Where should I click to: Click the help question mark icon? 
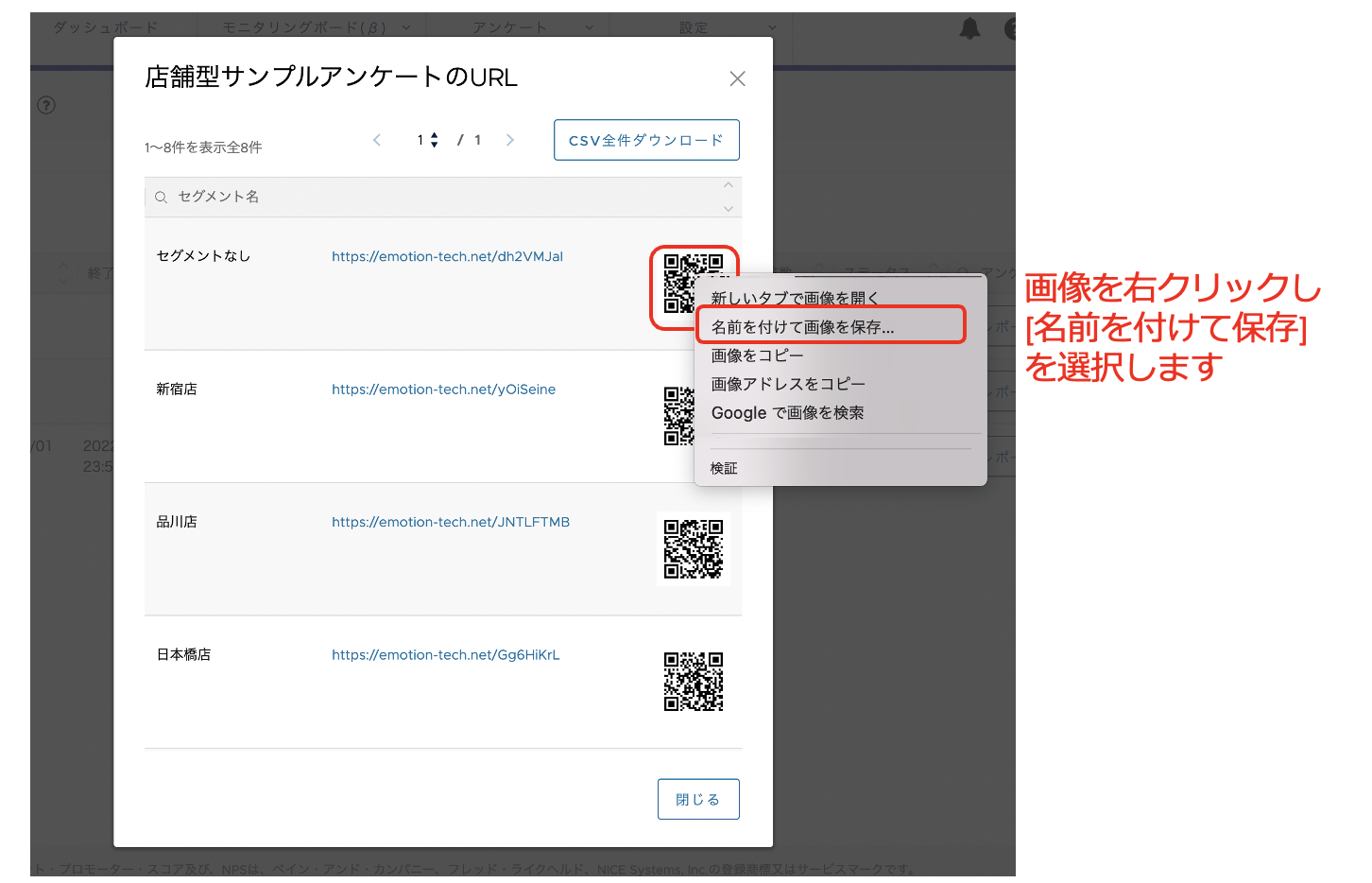pyautogui.click(x=46, y=105)
